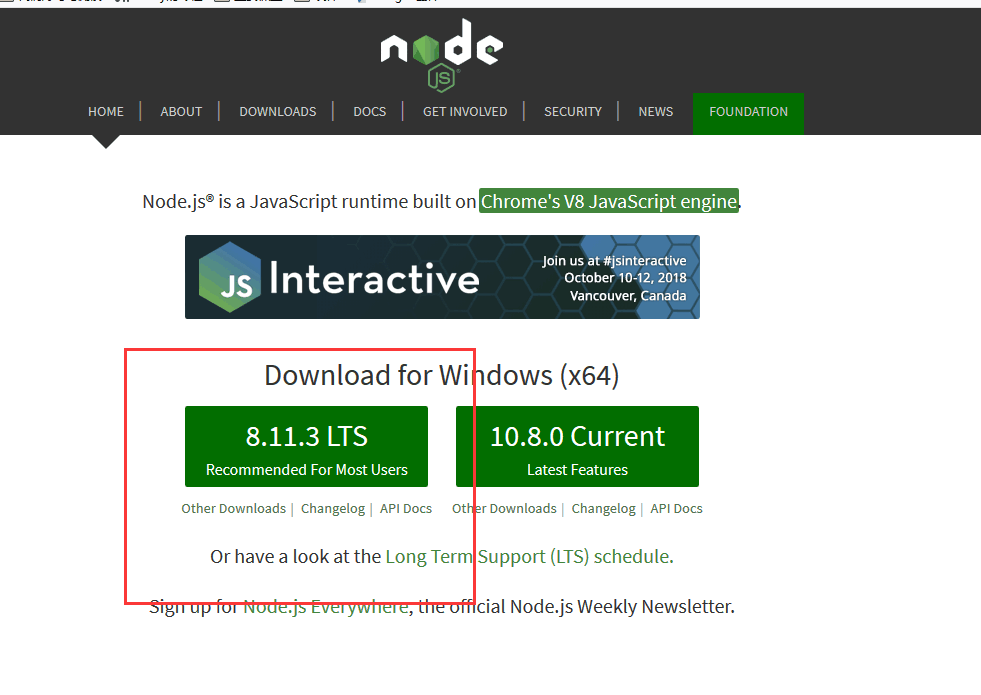Open Other Downloads under 10.8.0 Current

click(x=504, y=509)
